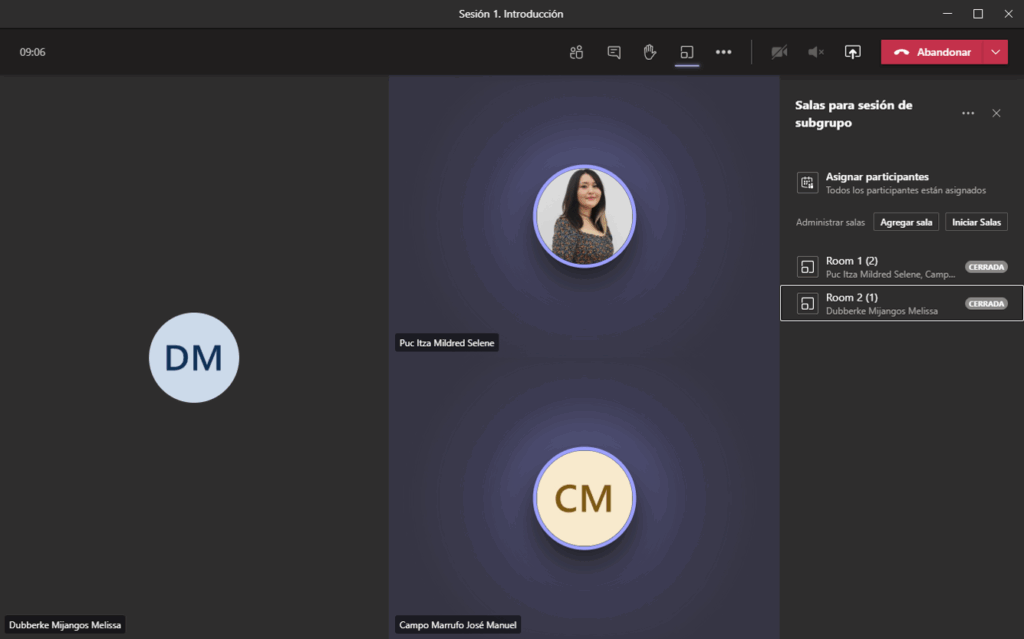
Task: Click the Room 1 icon
Action: (807, 266)
